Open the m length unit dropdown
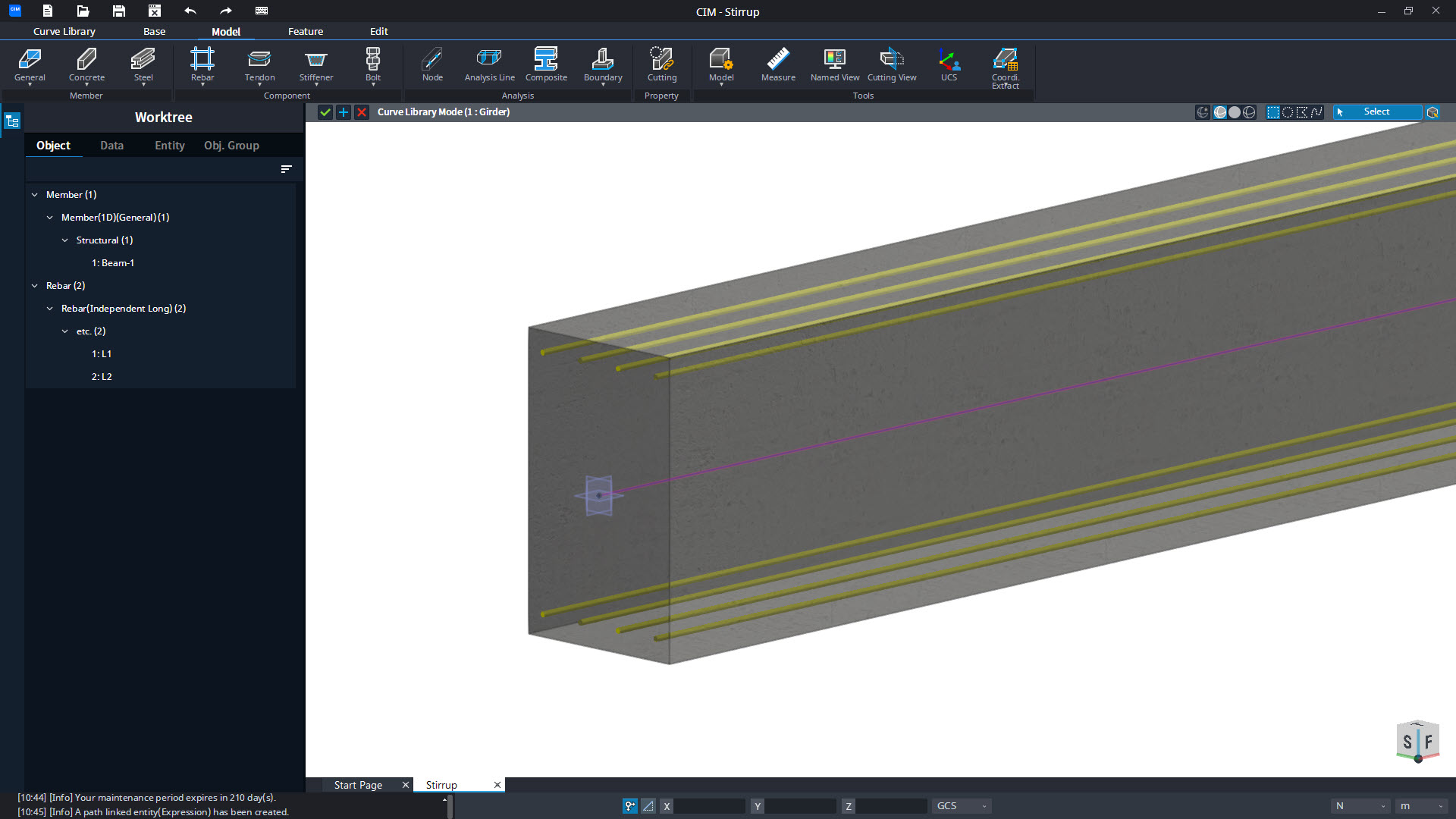This screenshot has width=1456, height=819. point(1422,806)
